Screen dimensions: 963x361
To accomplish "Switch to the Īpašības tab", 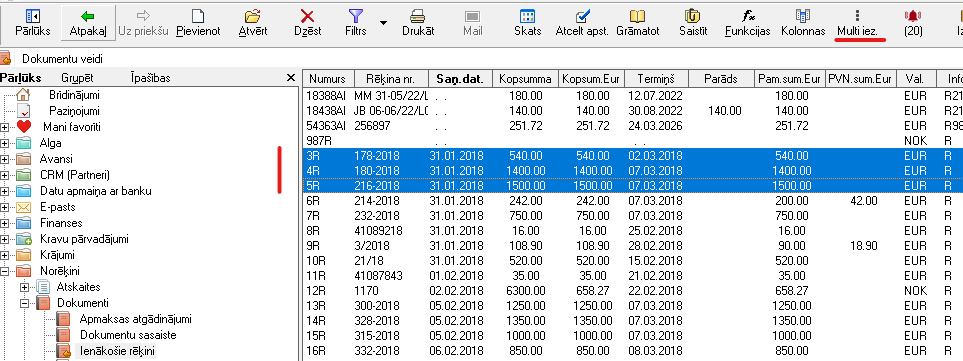I will pyautogui.click(x=150, y=78).
